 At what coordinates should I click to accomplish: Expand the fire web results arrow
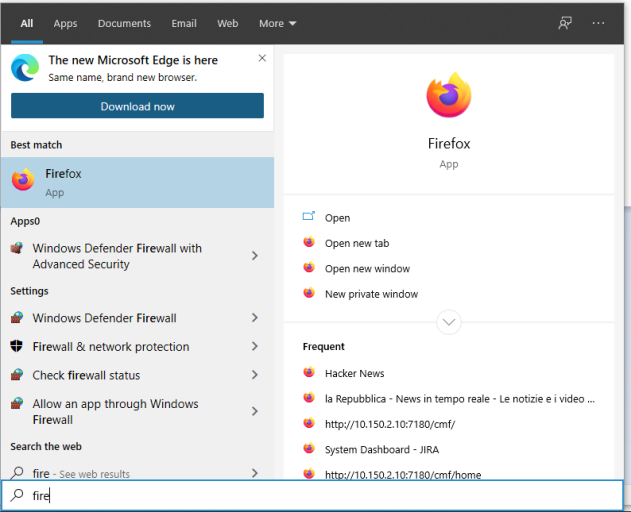[254, 473]
